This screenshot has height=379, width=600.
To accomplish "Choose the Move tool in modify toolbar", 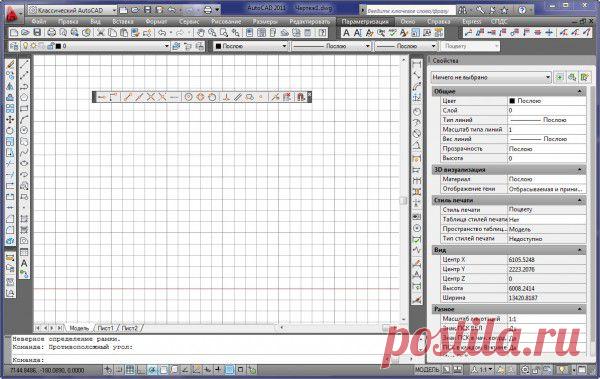I will click(10, 119).
